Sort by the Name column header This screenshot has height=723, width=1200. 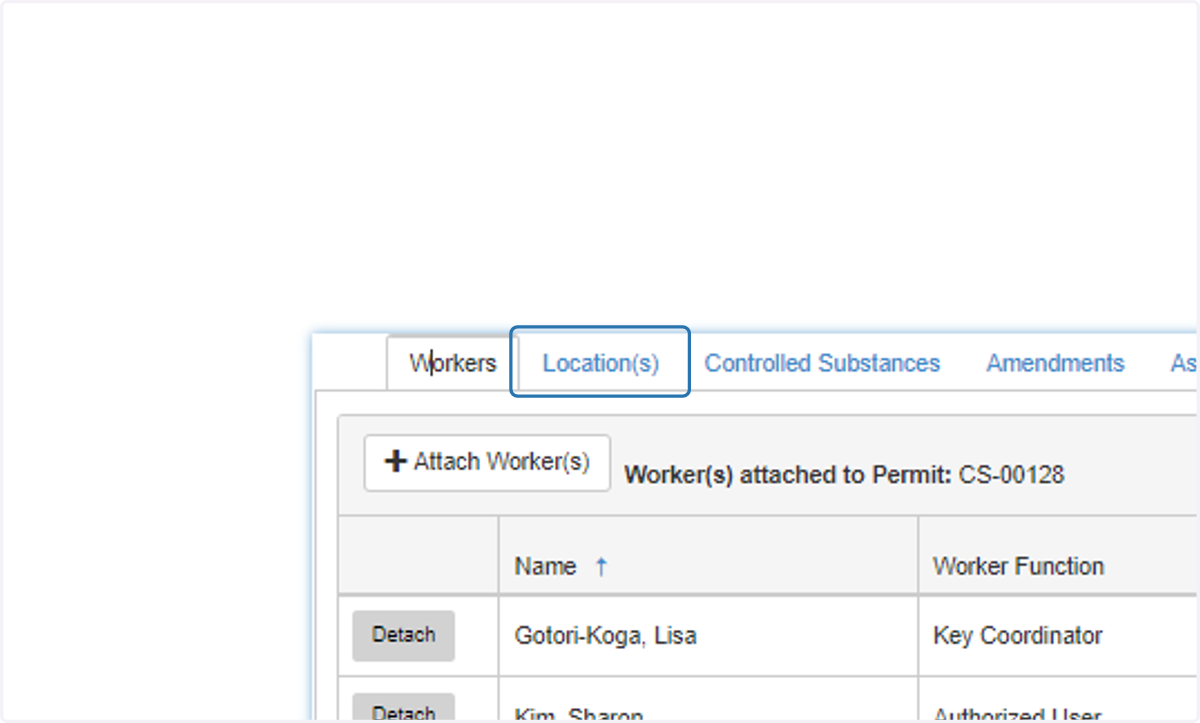point(545,566)
